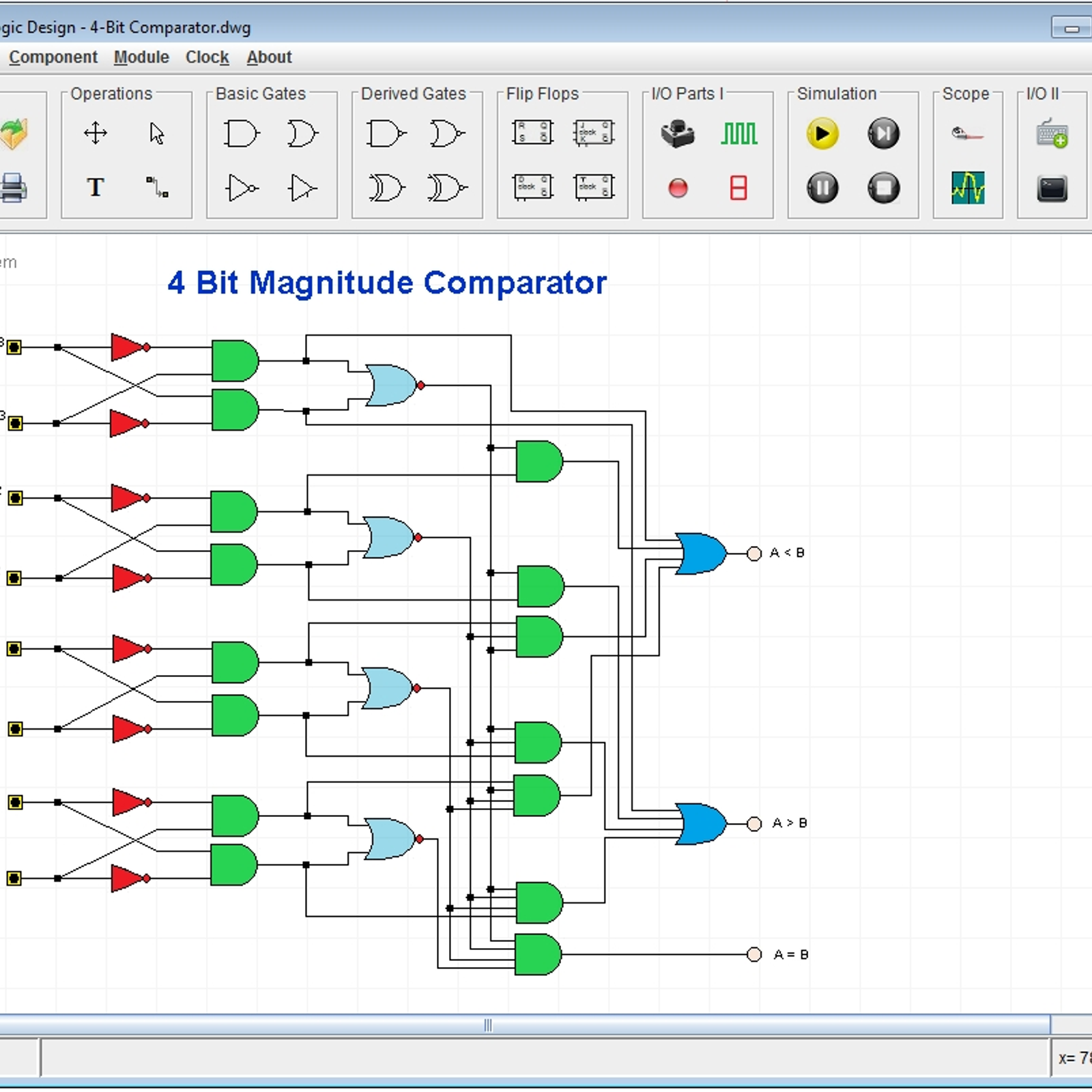This screenshot has width=1092, height=1092.
Task: Click the A < B output pin
Action: click(754, 554)
